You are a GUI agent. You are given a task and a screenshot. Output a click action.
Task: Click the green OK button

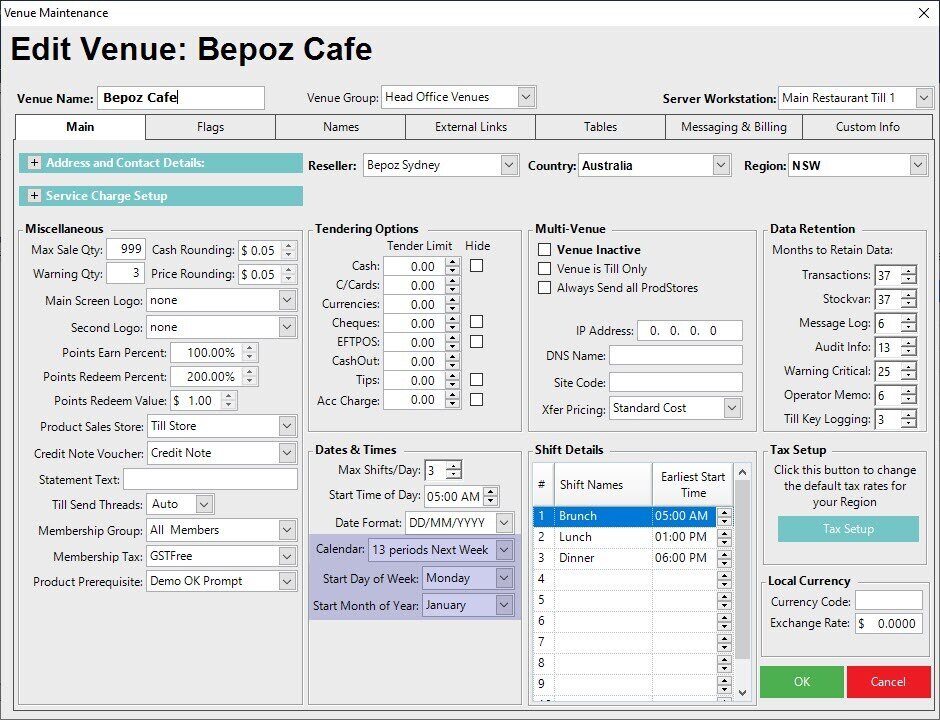point(801,682)
